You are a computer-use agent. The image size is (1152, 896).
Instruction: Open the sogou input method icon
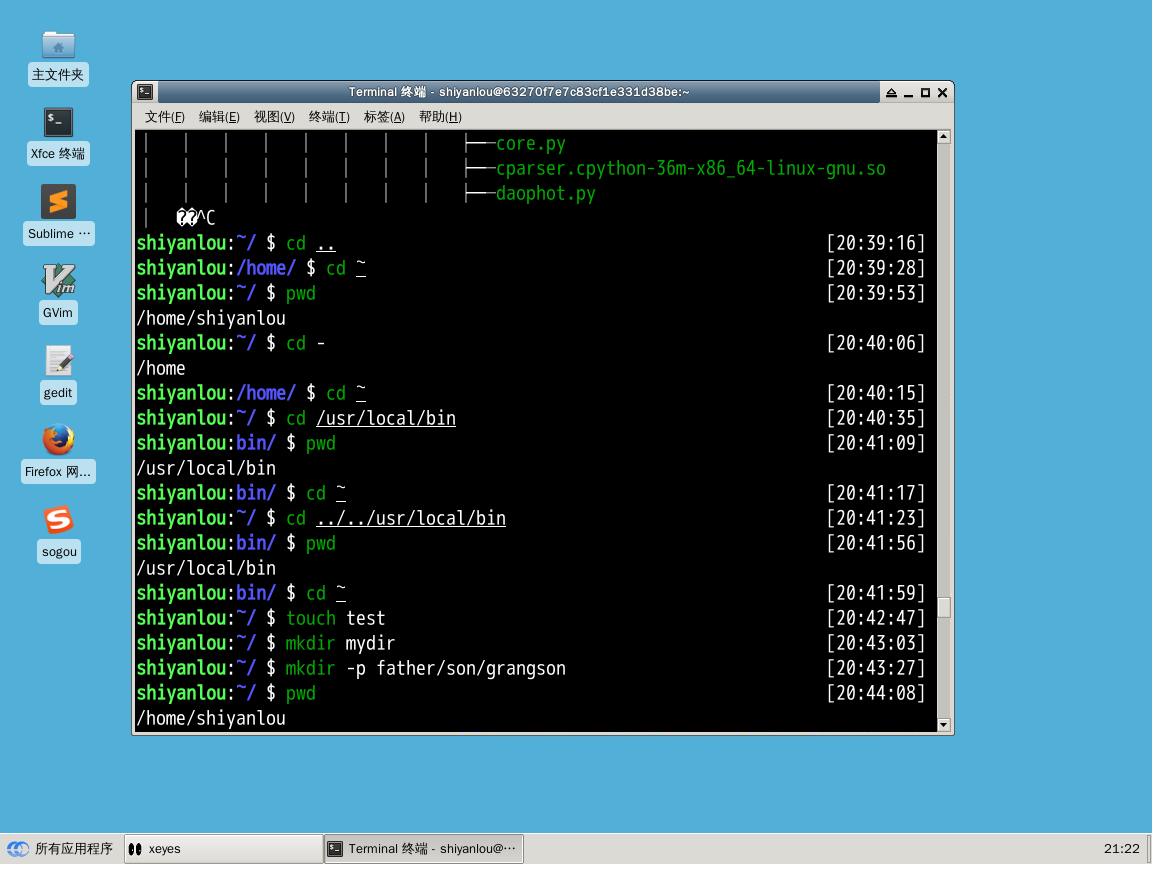point(58,520)
